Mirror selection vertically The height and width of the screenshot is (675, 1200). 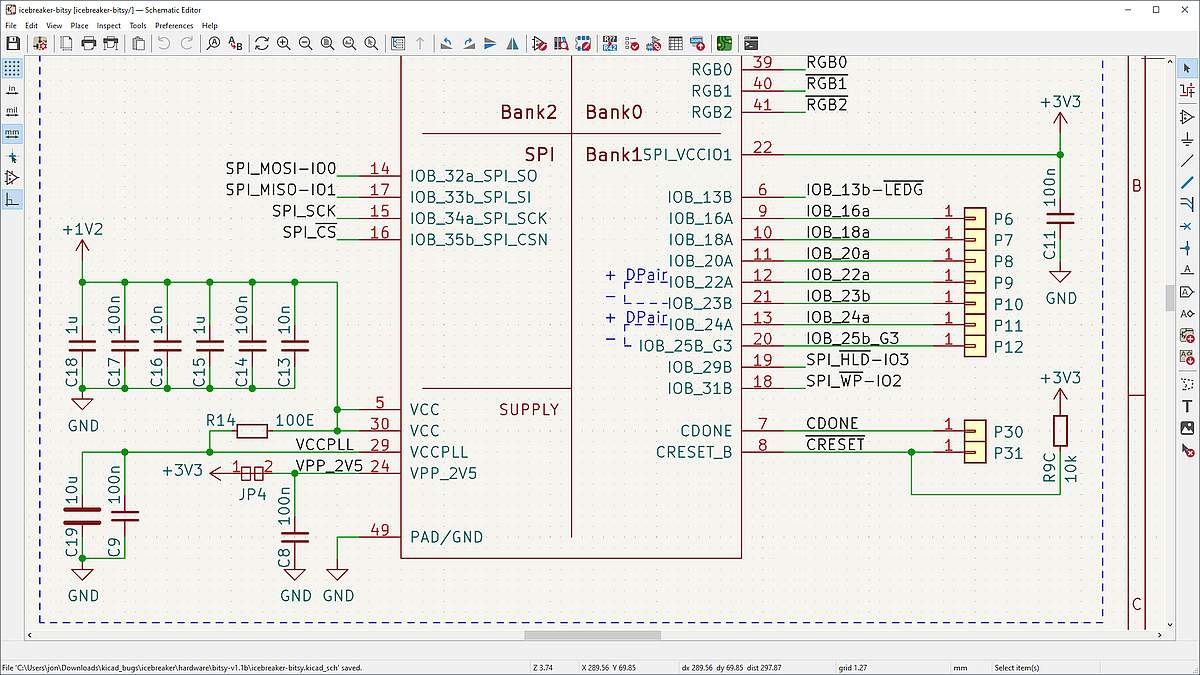click(490, 44)
